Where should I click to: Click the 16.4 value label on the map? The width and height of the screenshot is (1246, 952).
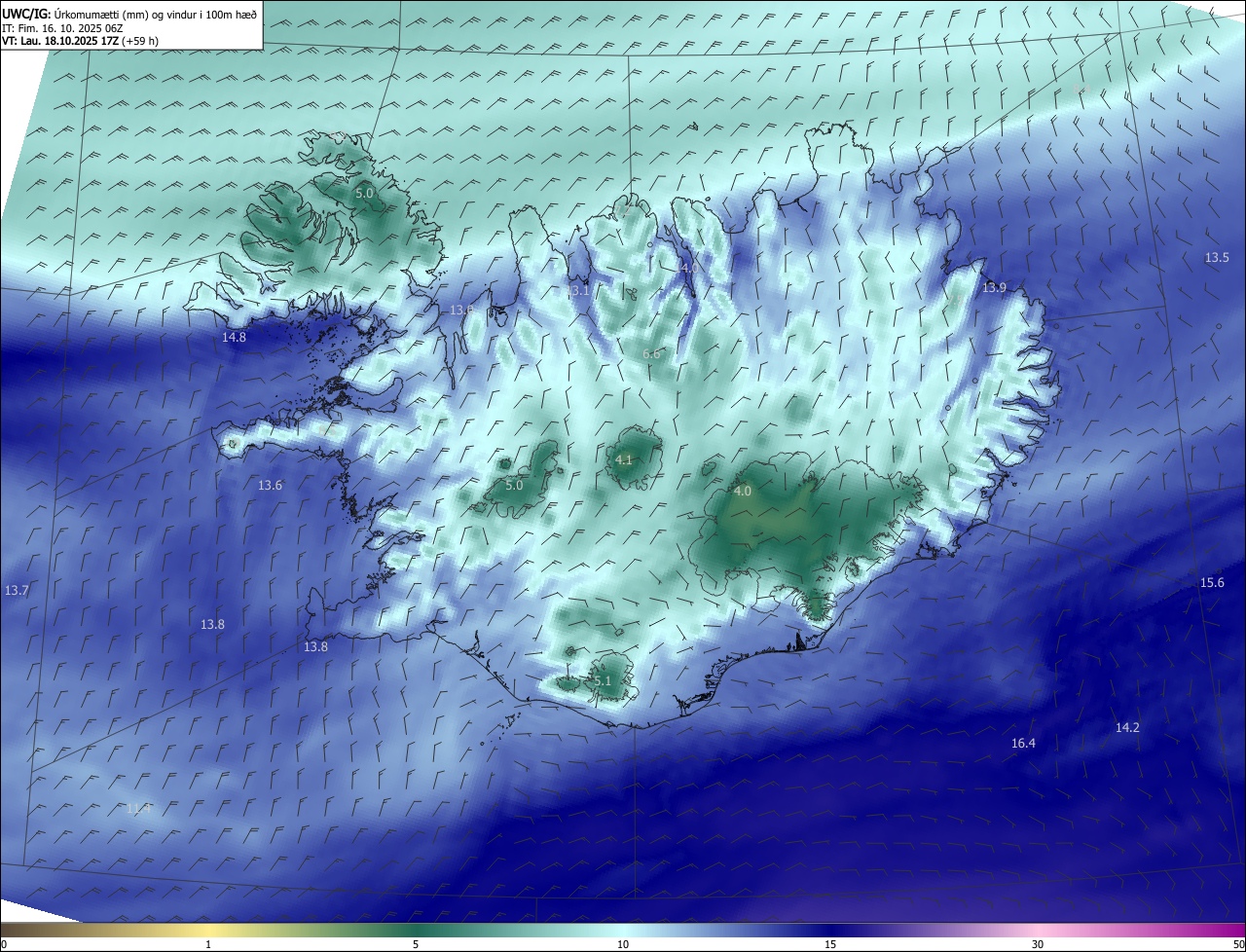click(1023, 743)
